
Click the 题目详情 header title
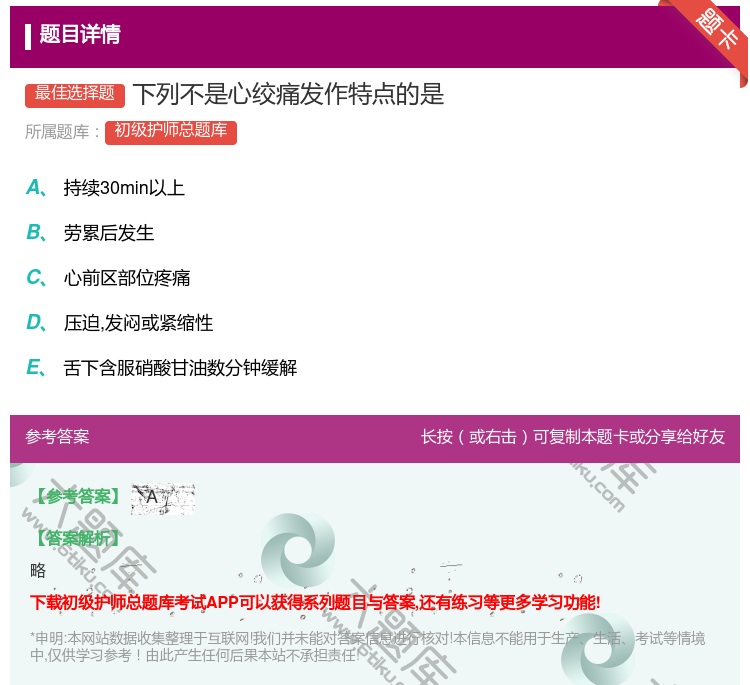pyautogui.click(x=80, y=34)
